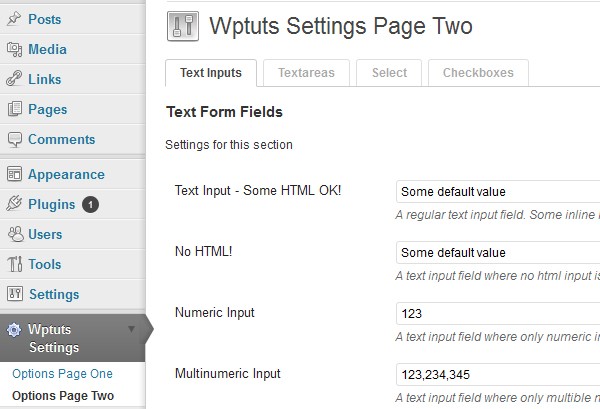Click the 'only multible' description text
Screen dimensions: 600x409
(x=497, y=398)
